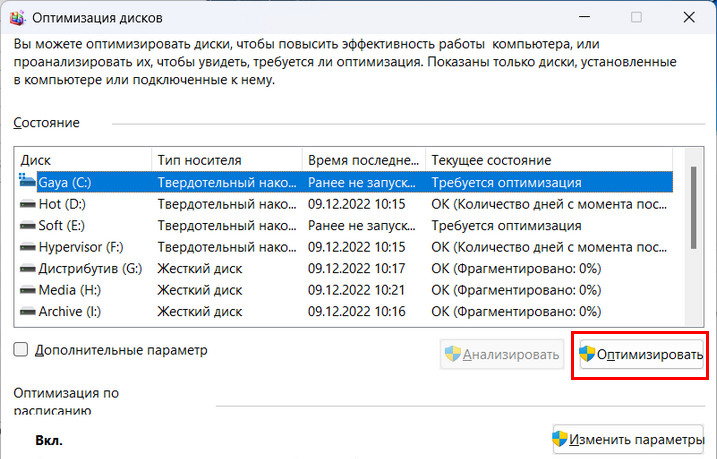The image size is (717, 459).
Task: Click the Состояние section label
Action: (x=46, y=123)
